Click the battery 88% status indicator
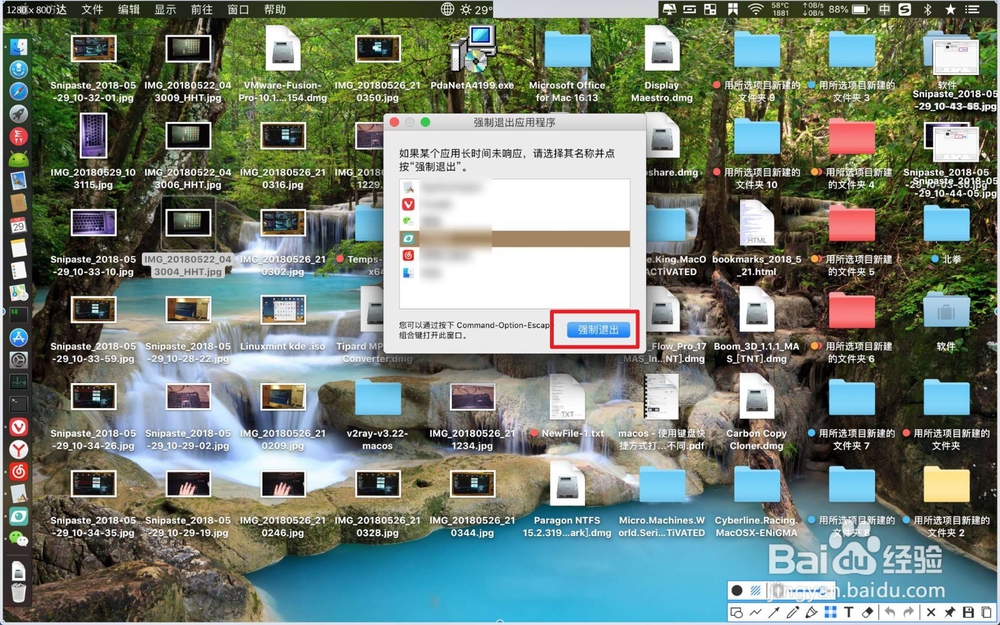Image resolution: width=1000 pixels, height=625 pixels. point(849,9)
